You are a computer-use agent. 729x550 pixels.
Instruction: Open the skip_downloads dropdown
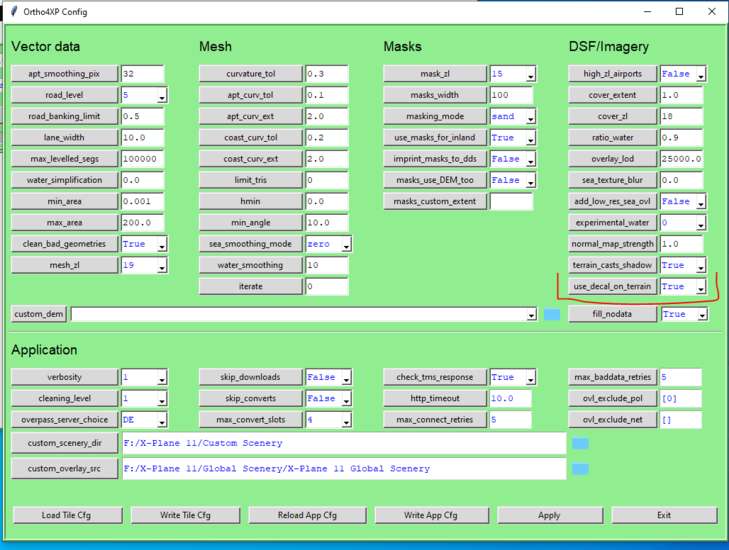click(x=346, y=378)
